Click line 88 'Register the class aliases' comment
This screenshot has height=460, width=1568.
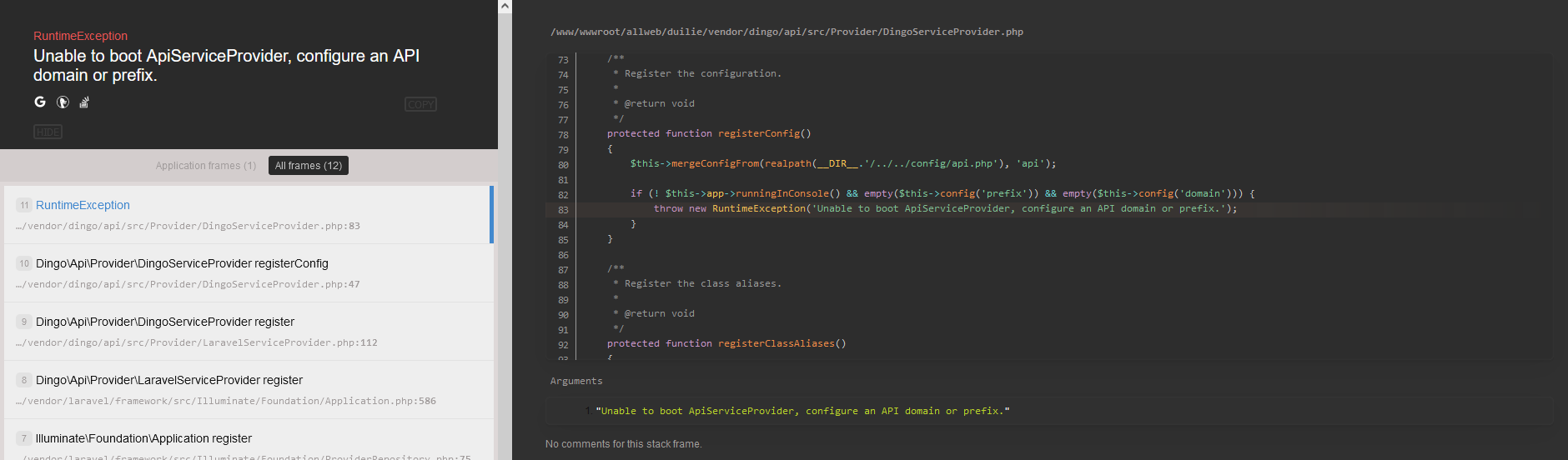coord(697,283)
